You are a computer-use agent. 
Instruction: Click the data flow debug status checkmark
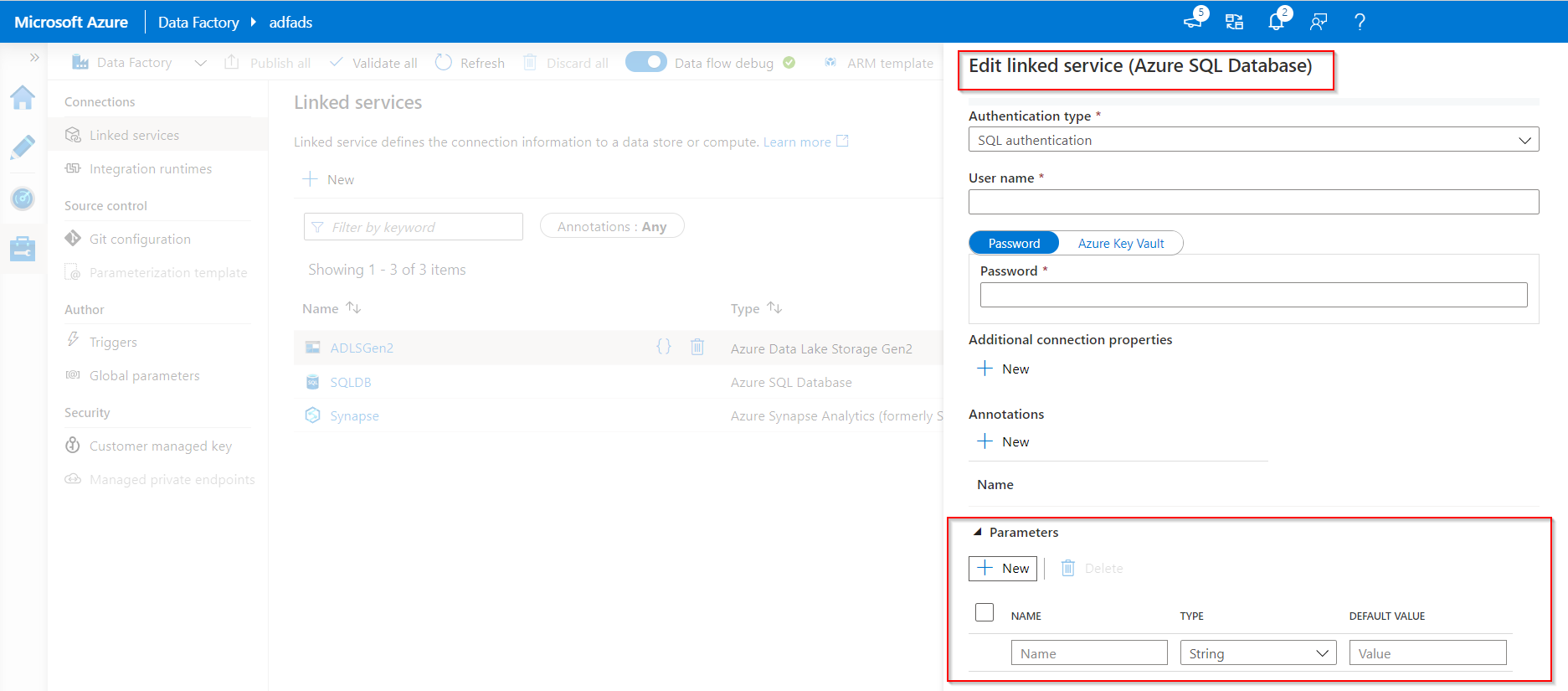(789, 63)
